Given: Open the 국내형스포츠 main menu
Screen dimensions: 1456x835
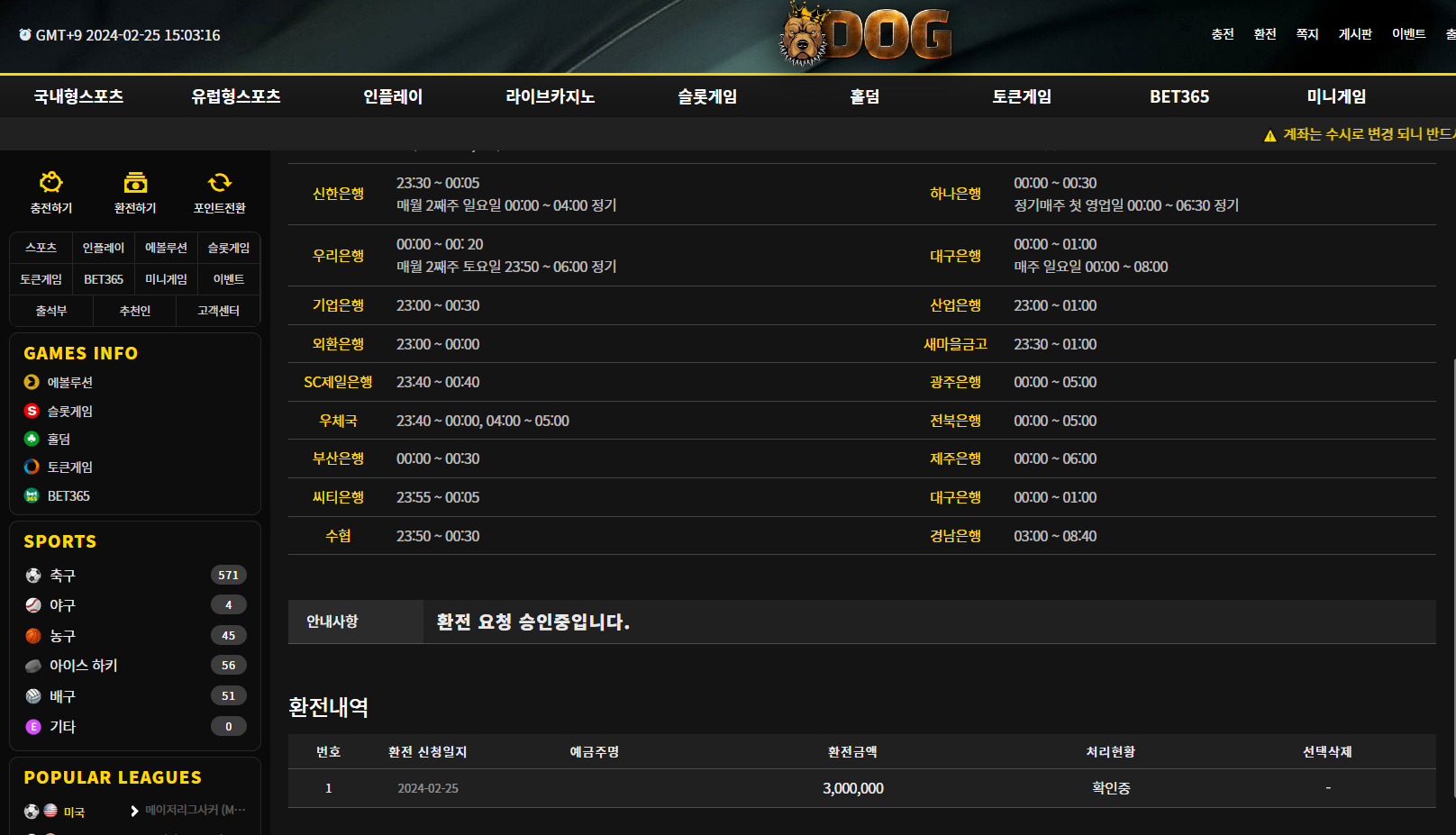Looking at the screenshot, I should pyautogui.click(x=78, y=96).
